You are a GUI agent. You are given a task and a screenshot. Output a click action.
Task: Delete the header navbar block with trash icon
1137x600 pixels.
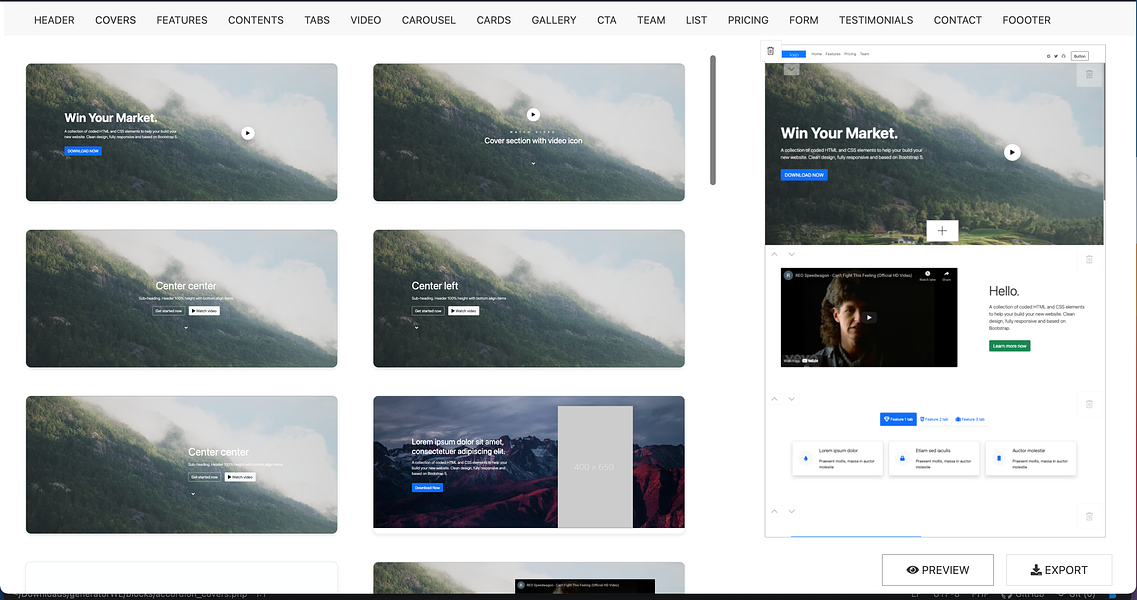[x=771, y=51]
